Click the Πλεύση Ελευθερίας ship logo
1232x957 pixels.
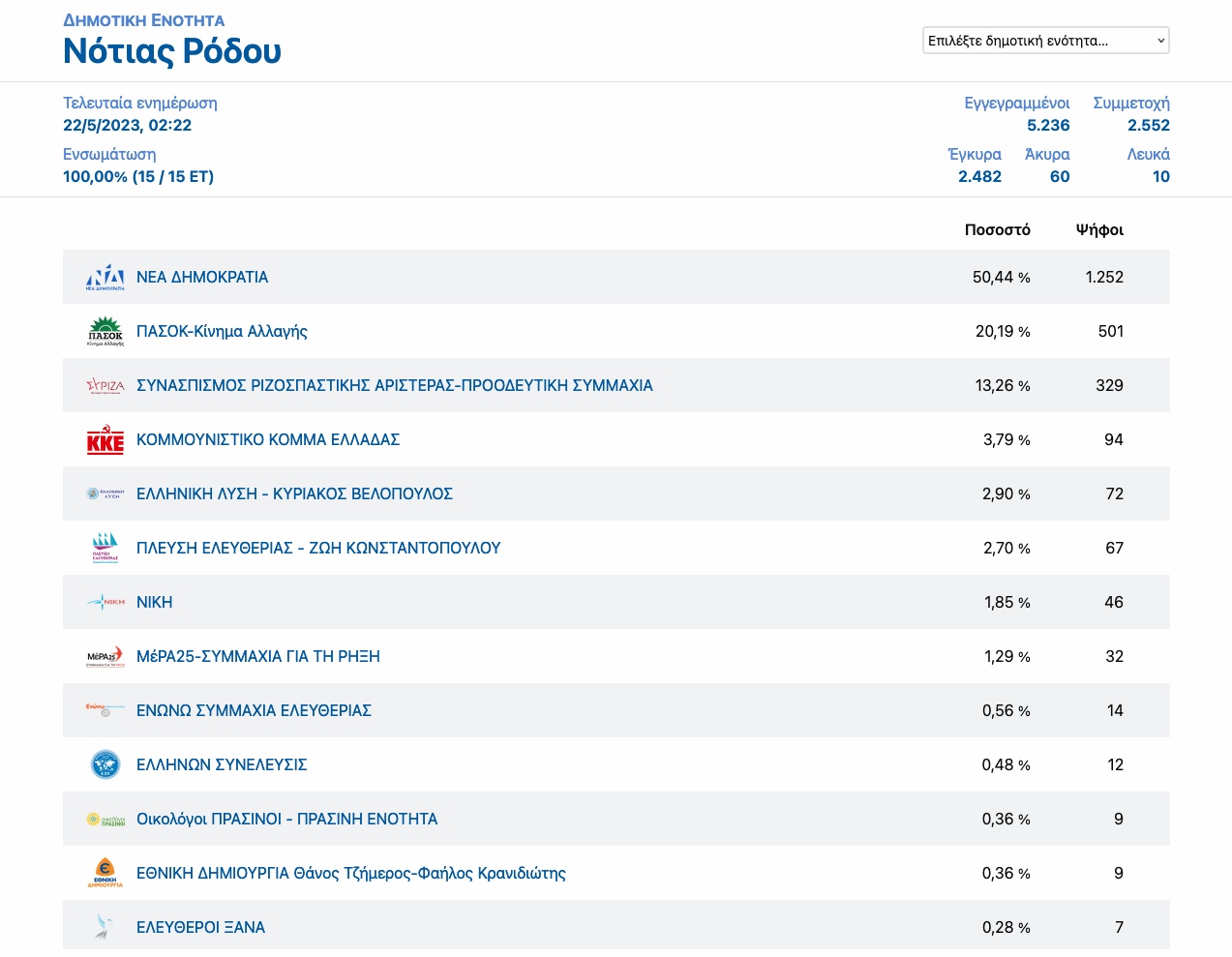[105, 548]
